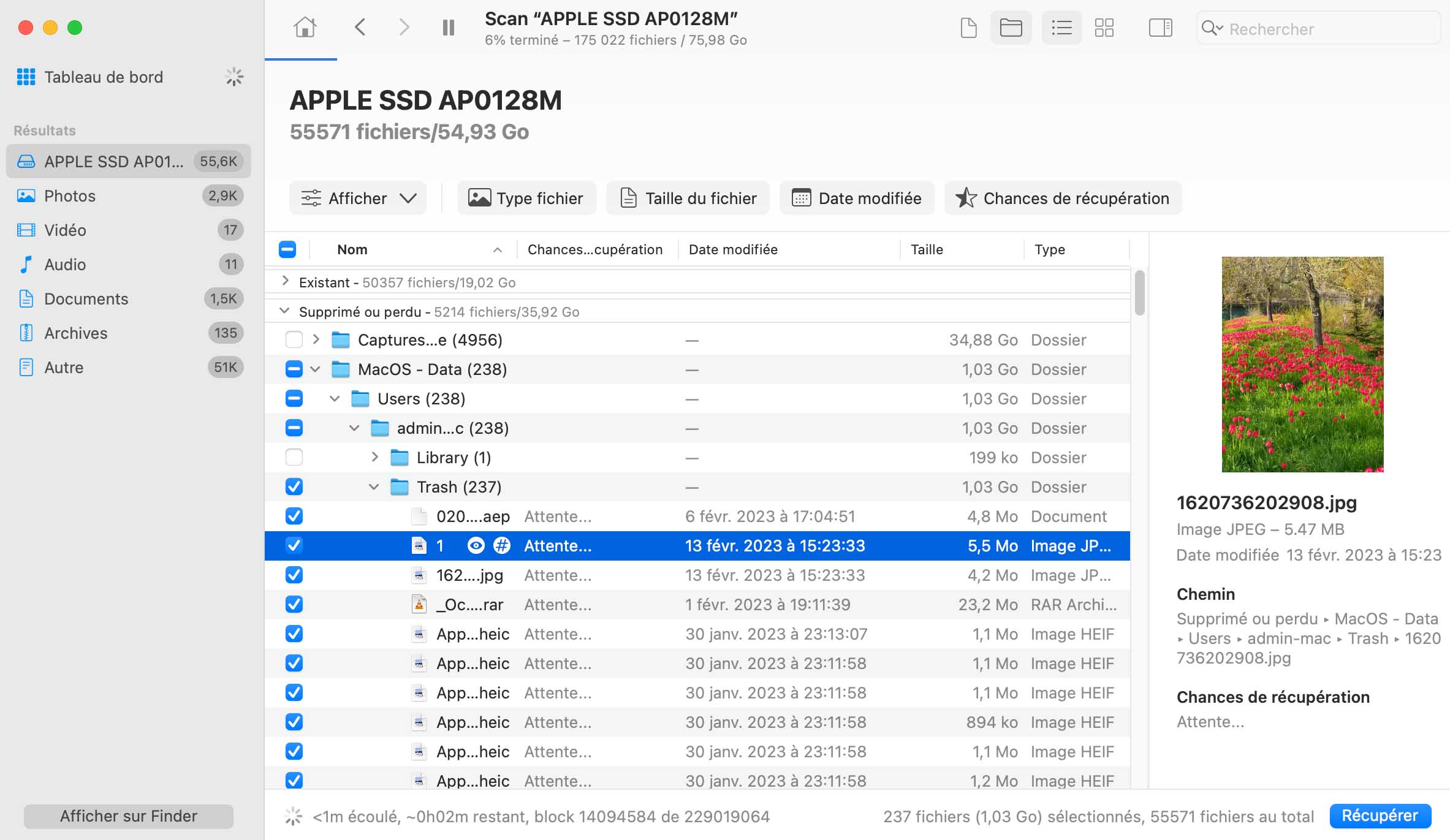Select Documents category in sidebar

85,298
